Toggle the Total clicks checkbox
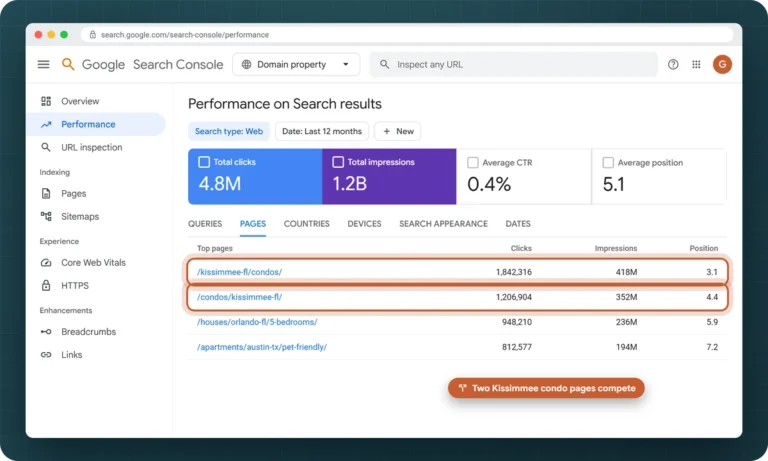 [x=204, y=162]
